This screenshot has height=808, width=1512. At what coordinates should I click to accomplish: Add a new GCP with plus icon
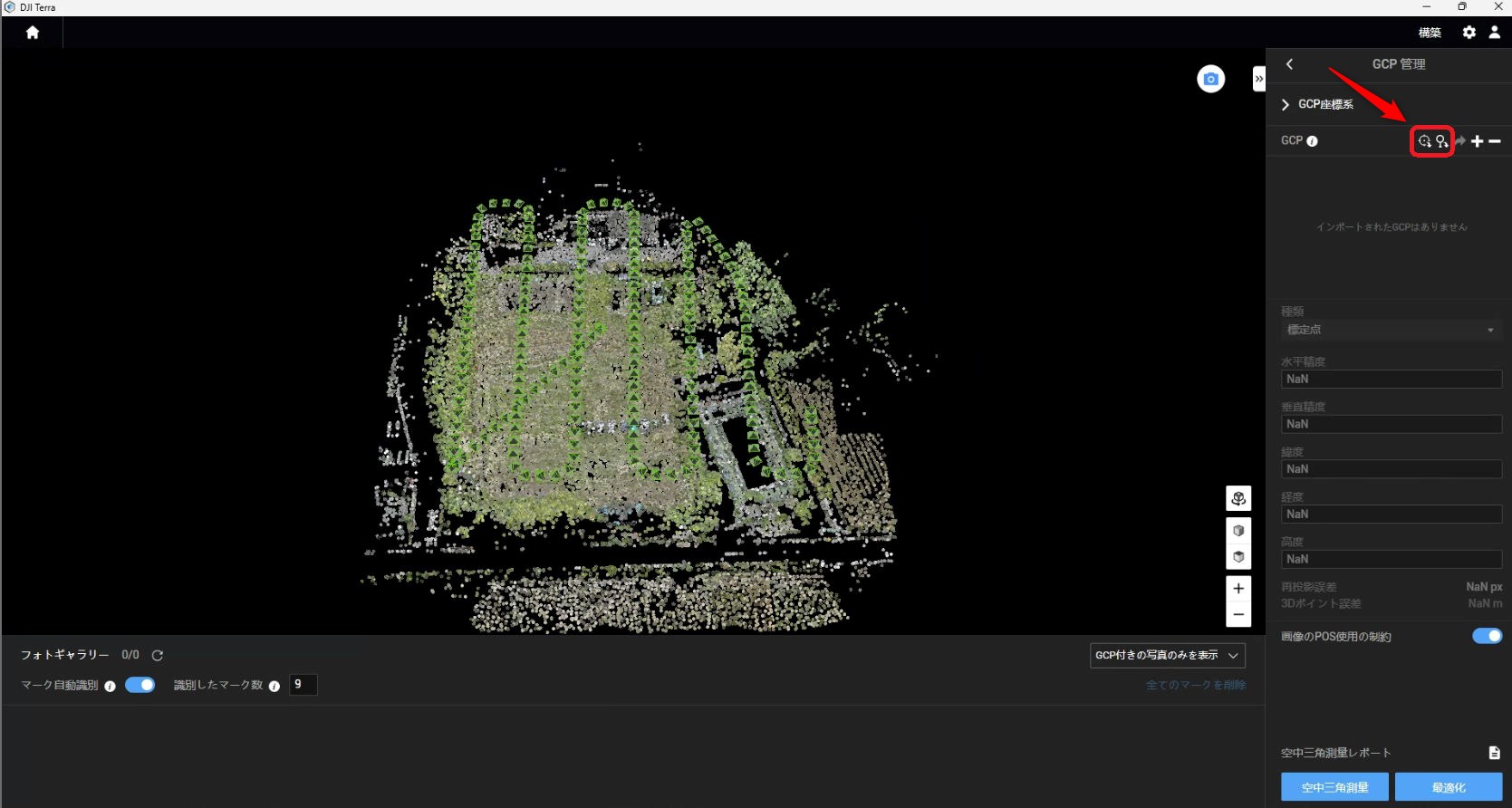point(1477,141)
